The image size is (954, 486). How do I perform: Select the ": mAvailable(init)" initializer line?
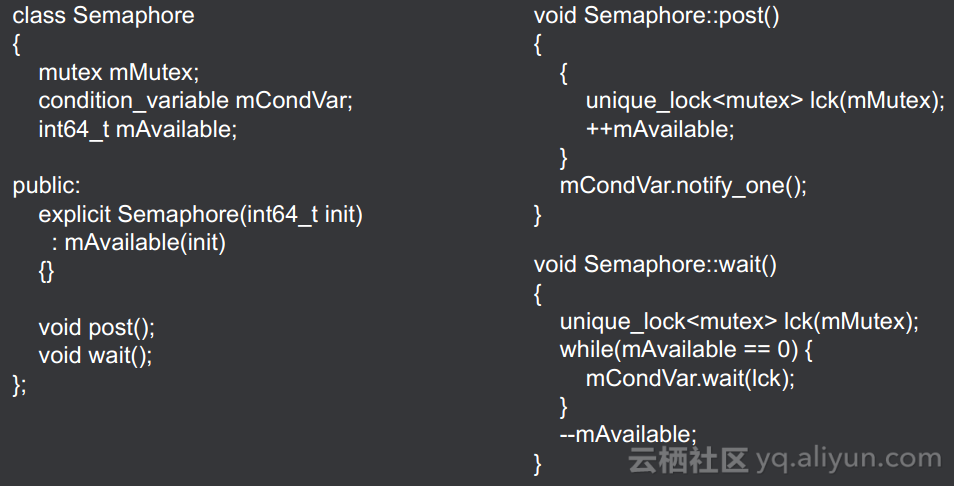pos(139,243)
